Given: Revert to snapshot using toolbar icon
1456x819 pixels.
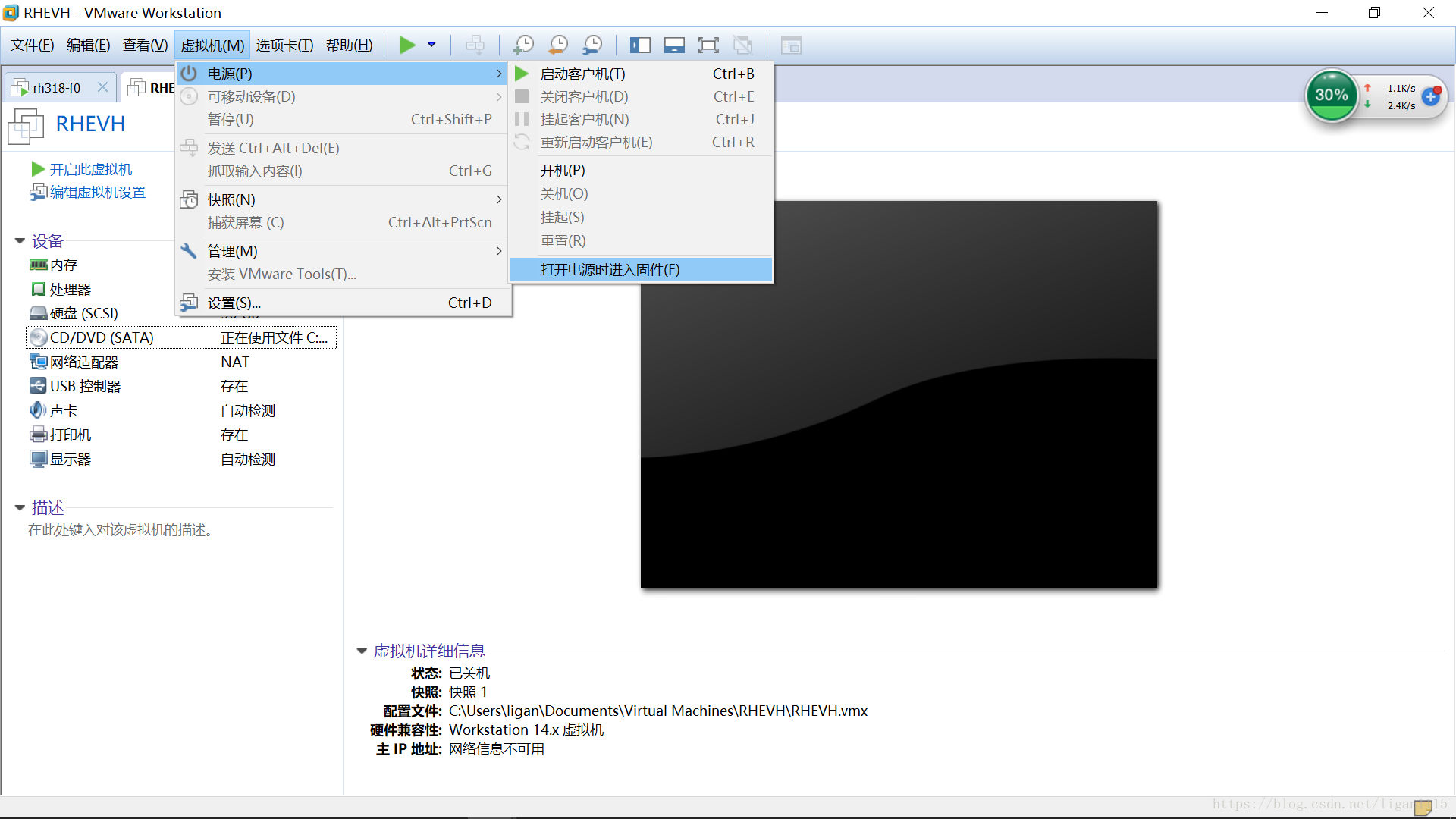Looking at the screenshot, I should tap(558, 45).
